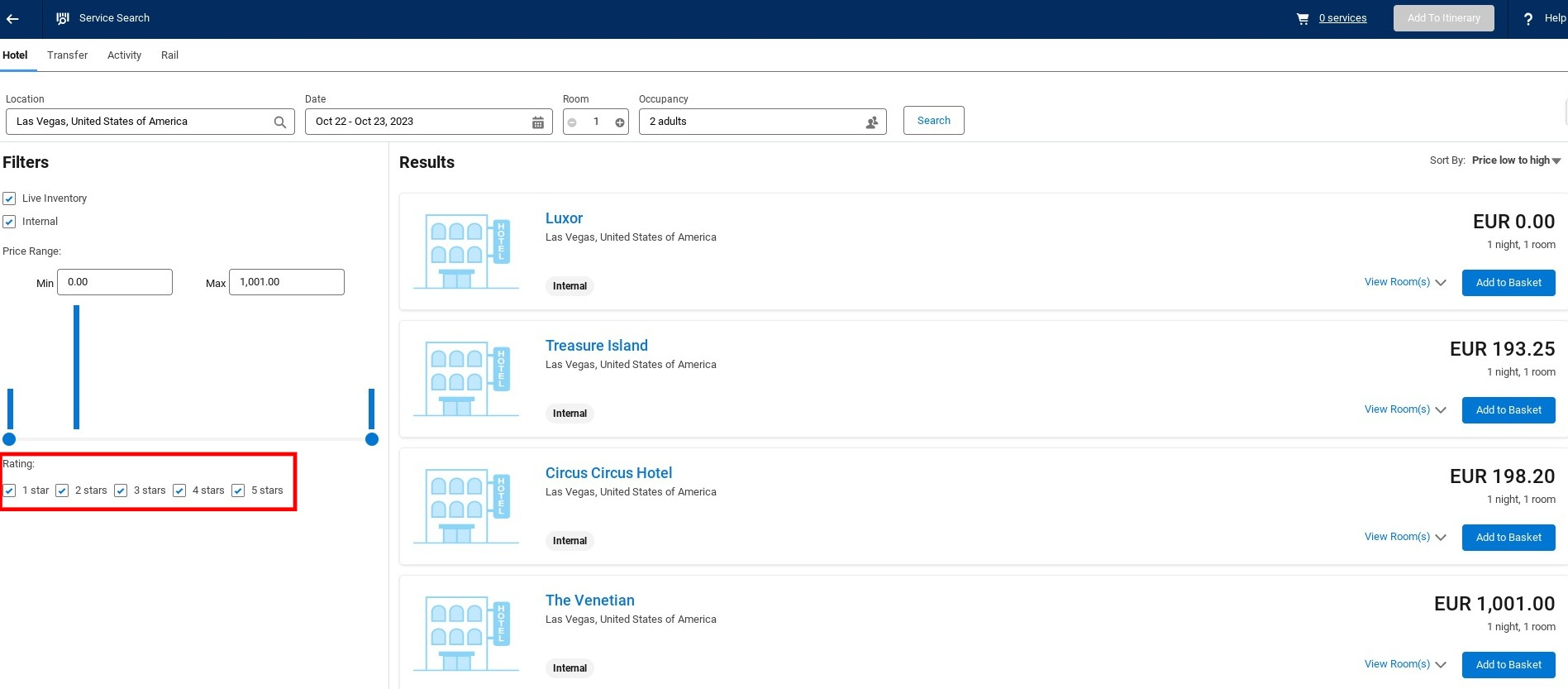1568x689 pixels.
Task: Click the shopping cart icon
Action: click(1303, 18)
